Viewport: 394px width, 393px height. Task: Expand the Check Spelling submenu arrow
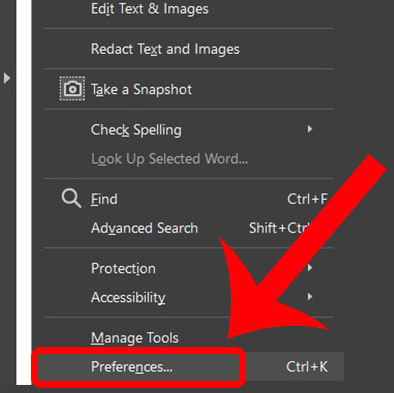tap(310, 129)
